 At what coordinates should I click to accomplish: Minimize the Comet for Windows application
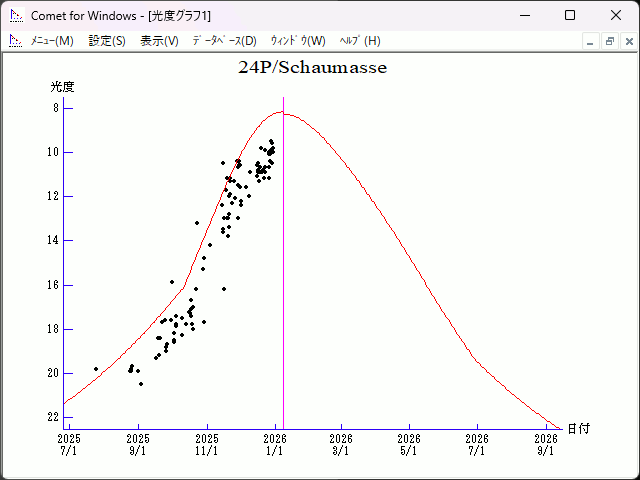[524, 15]
